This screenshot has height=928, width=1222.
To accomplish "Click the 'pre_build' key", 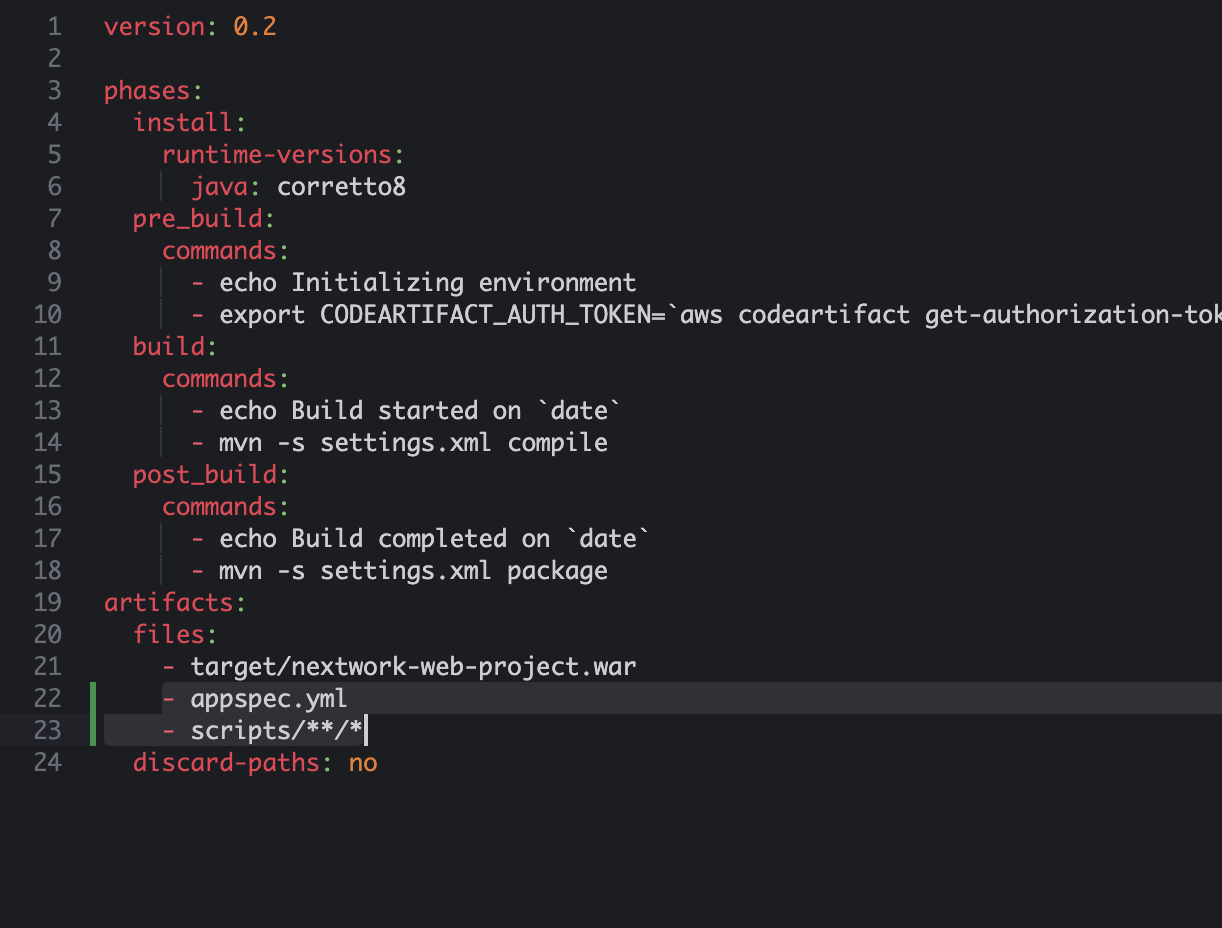I will [x=197, y=219].
